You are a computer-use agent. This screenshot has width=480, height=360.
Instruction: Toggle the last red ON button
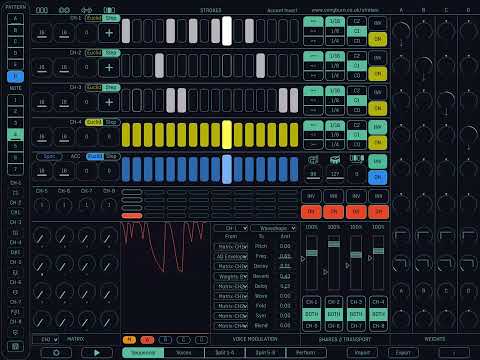[379, 212]
